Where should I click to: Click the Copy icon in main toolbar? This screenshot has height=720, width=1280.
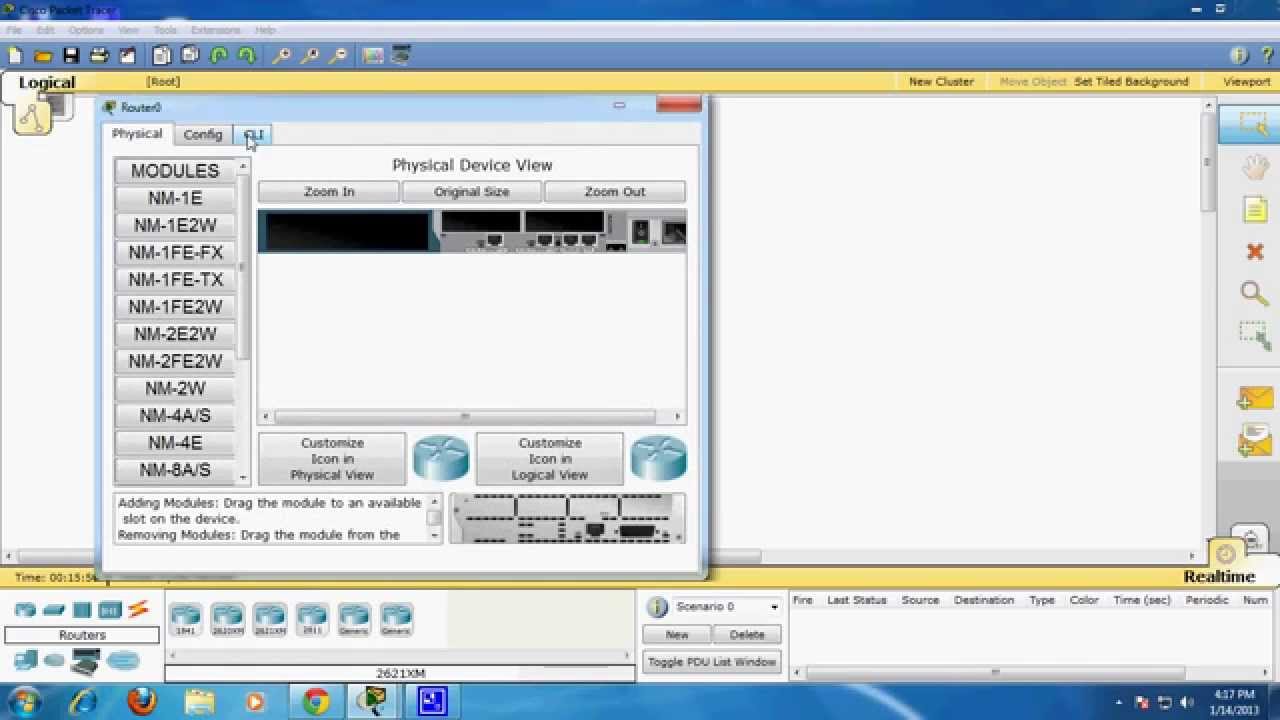point(162,56)
